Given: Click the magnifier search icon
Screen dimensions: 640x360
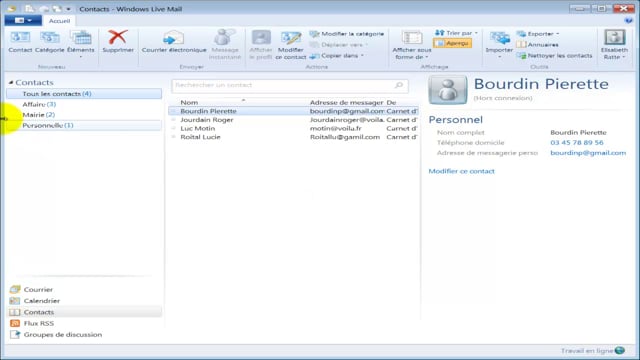Looking at the screenshot, I should [399, 85].
